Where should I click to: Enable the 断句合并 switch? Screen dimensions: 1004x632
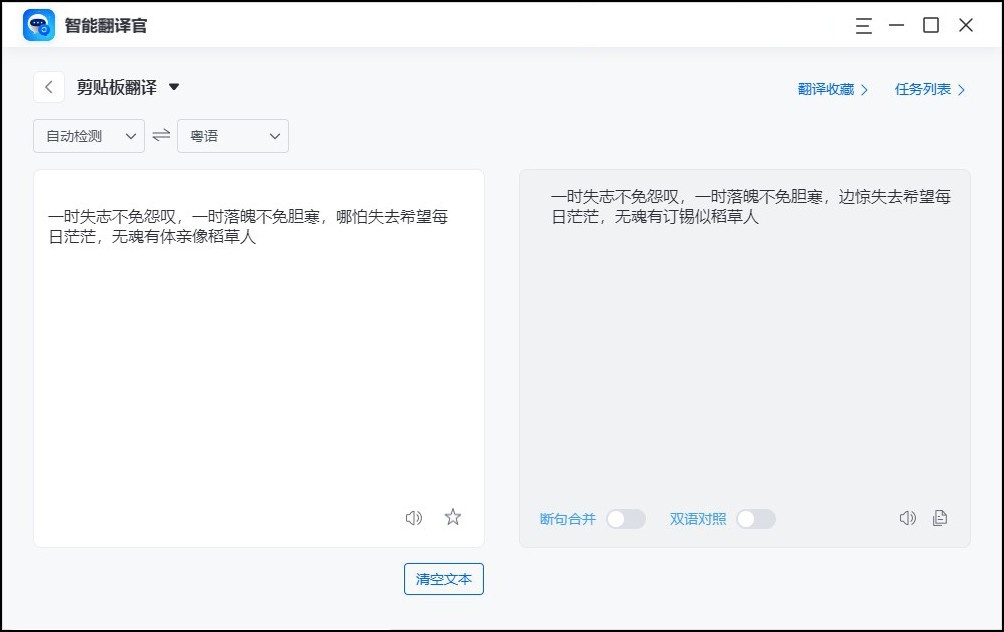[x=627, y=519]
